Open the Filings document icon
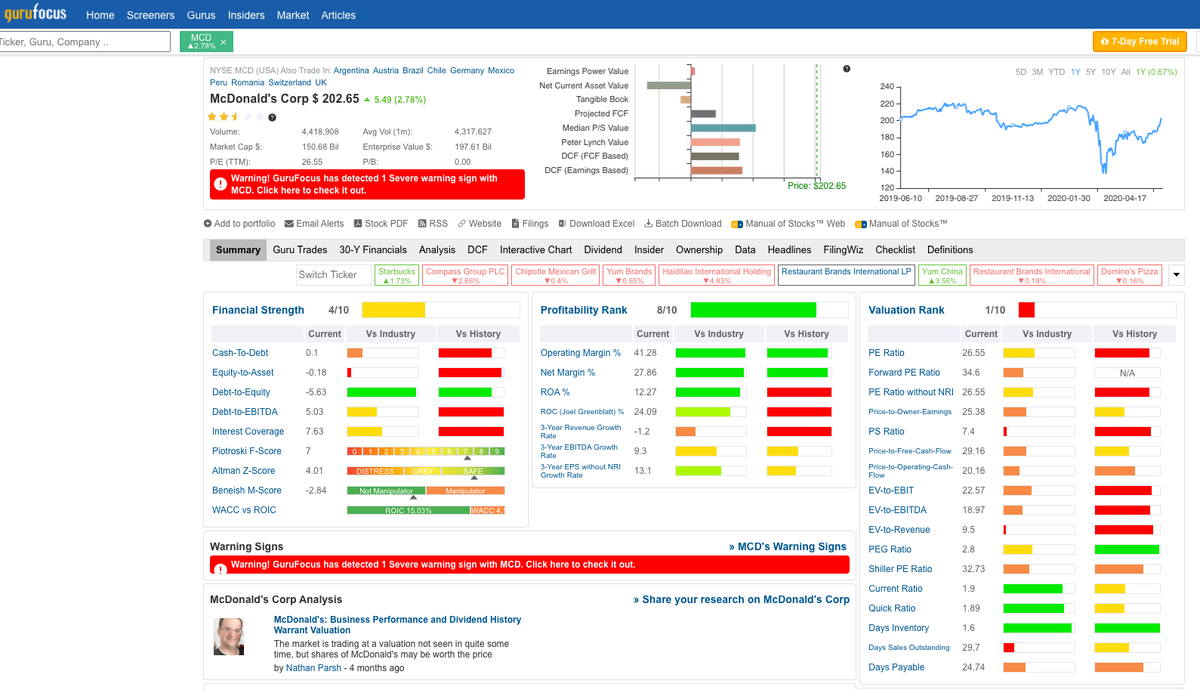The height and width of the screenshot is (690, 1200). (x=515, y=224)
